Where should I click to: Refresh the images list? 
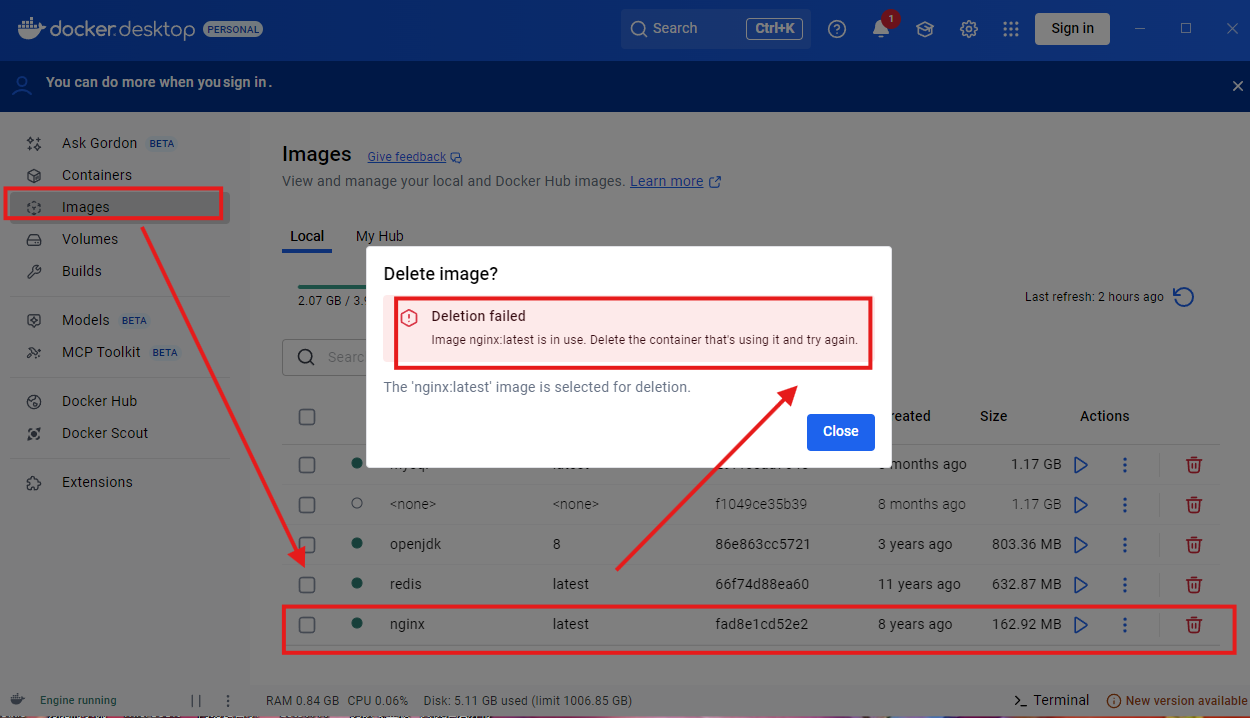coord(1183,297)
